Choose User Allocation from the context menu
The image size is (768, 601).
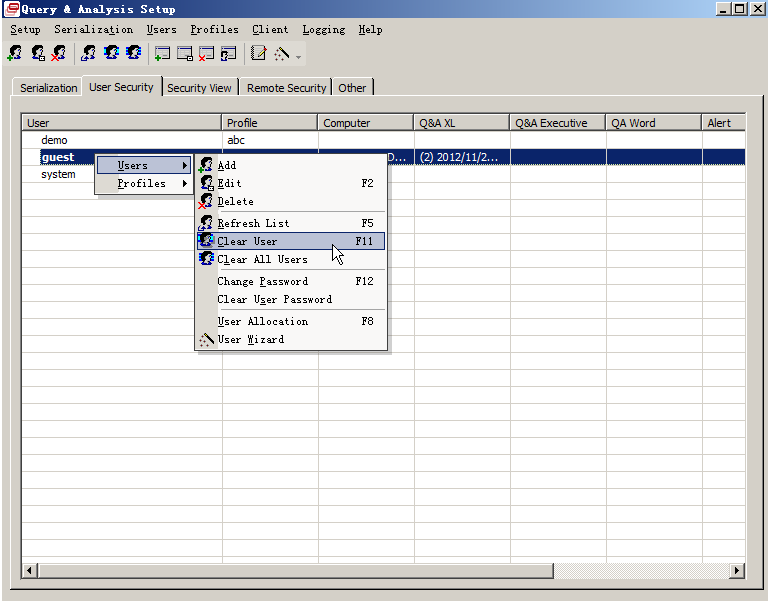(x=262, y=322)
